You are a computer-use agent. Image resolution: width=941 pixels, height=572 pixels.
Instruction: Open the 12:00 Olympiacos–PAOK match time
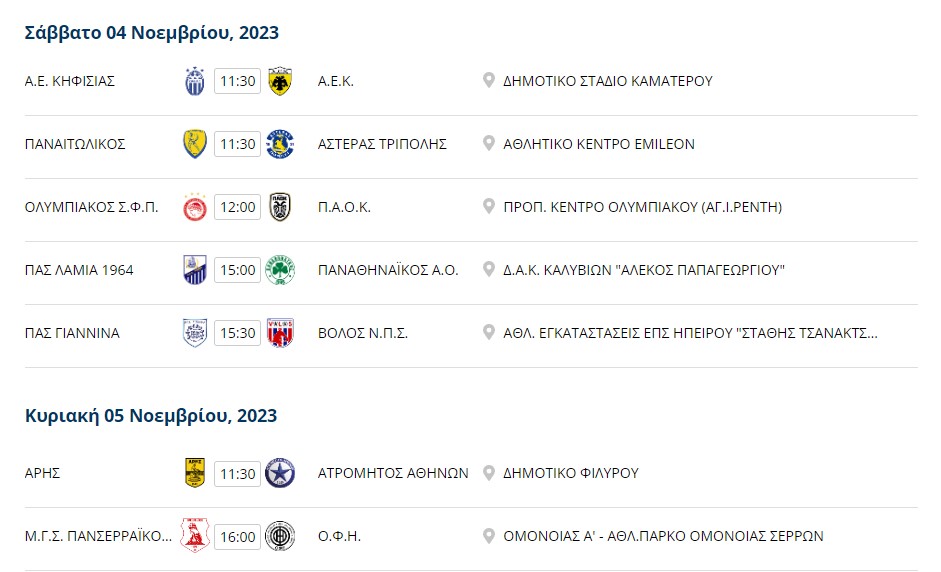tap(238, 207)
